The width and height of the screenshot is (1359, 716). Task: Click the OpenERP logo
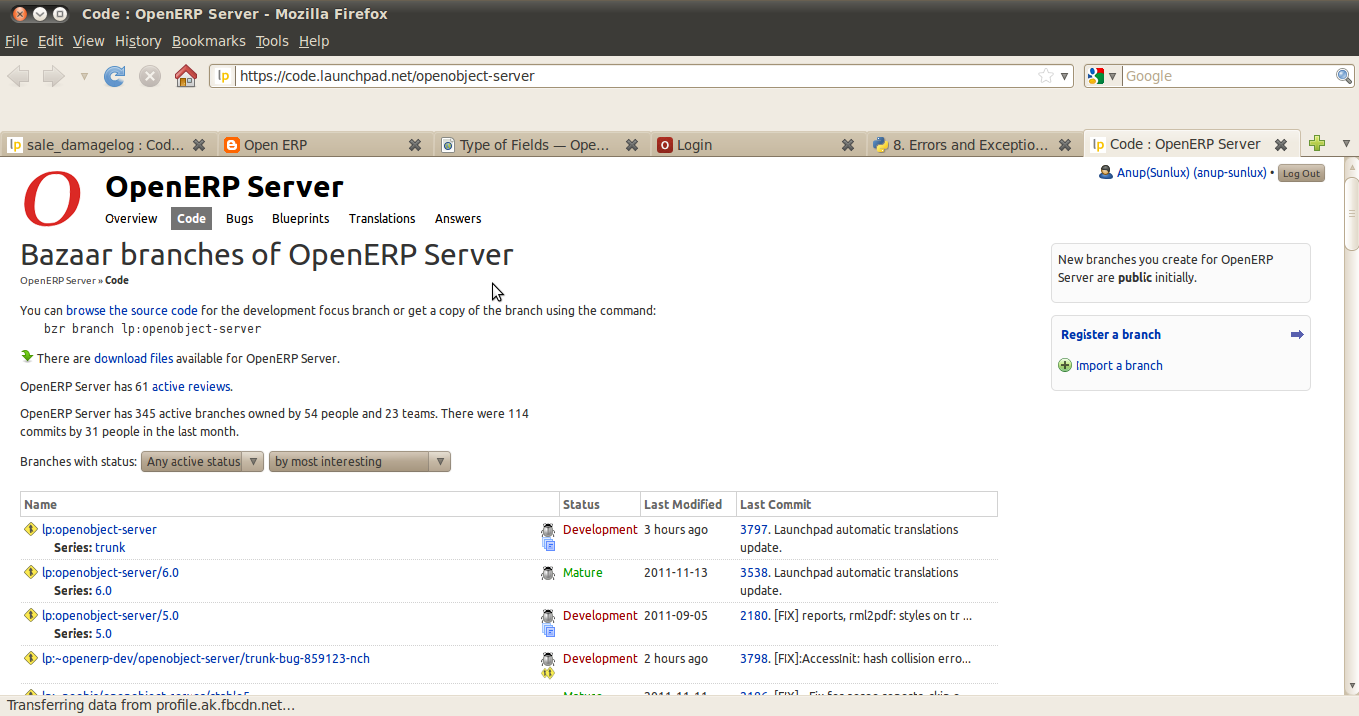[51, 199]
